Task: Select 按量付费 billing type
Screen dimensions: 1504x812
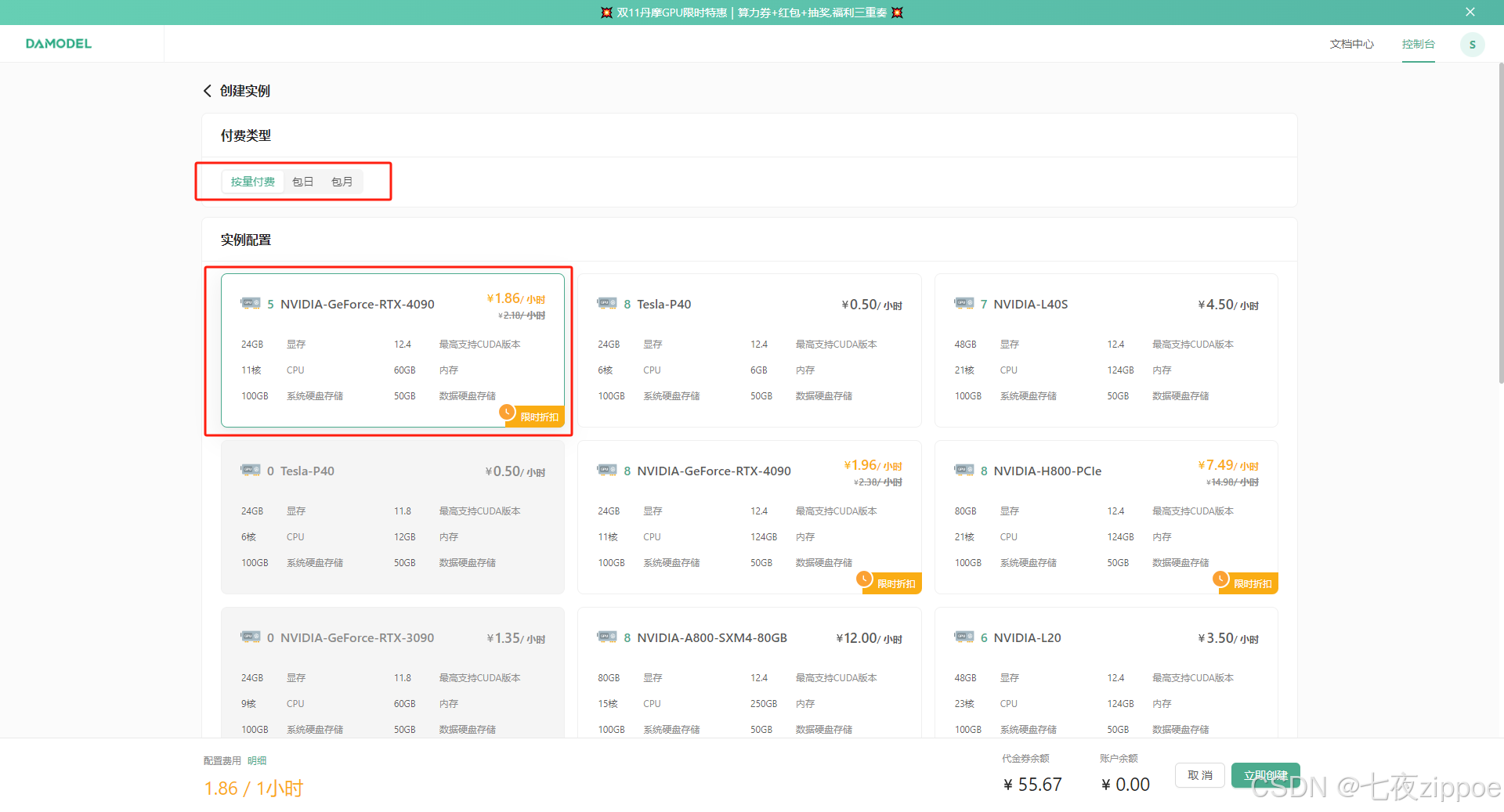Action: tap(252, 182)
